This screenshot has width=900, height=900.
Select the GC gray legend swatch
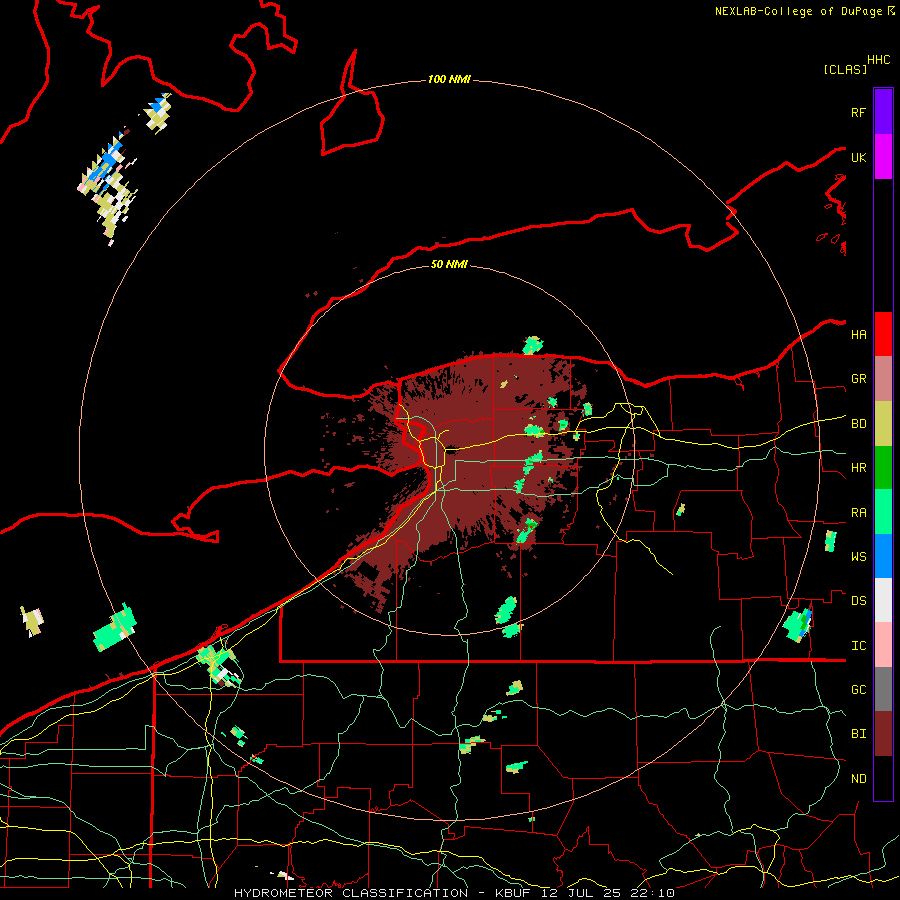[x=883, y=689]
